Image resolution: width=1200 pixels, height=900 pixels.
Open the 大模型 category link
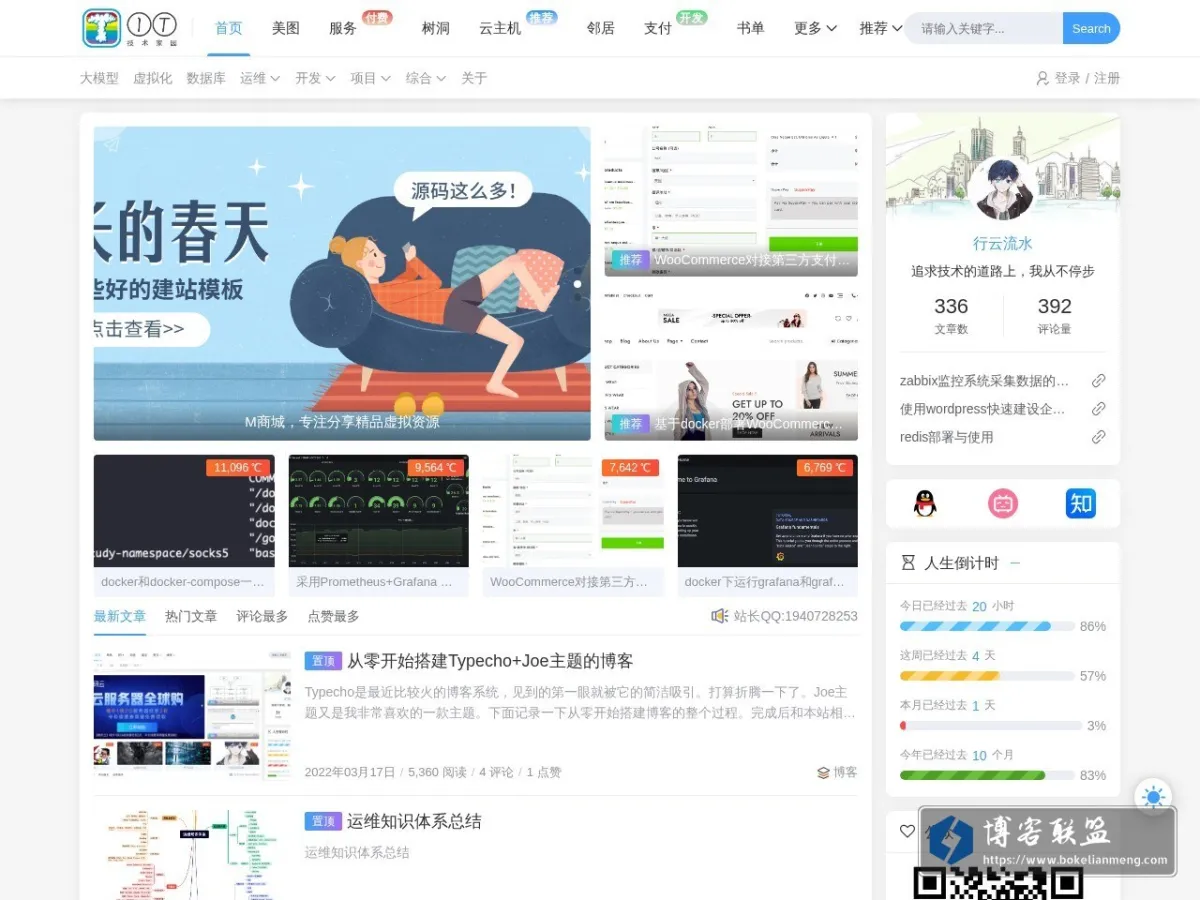point(99,78)
